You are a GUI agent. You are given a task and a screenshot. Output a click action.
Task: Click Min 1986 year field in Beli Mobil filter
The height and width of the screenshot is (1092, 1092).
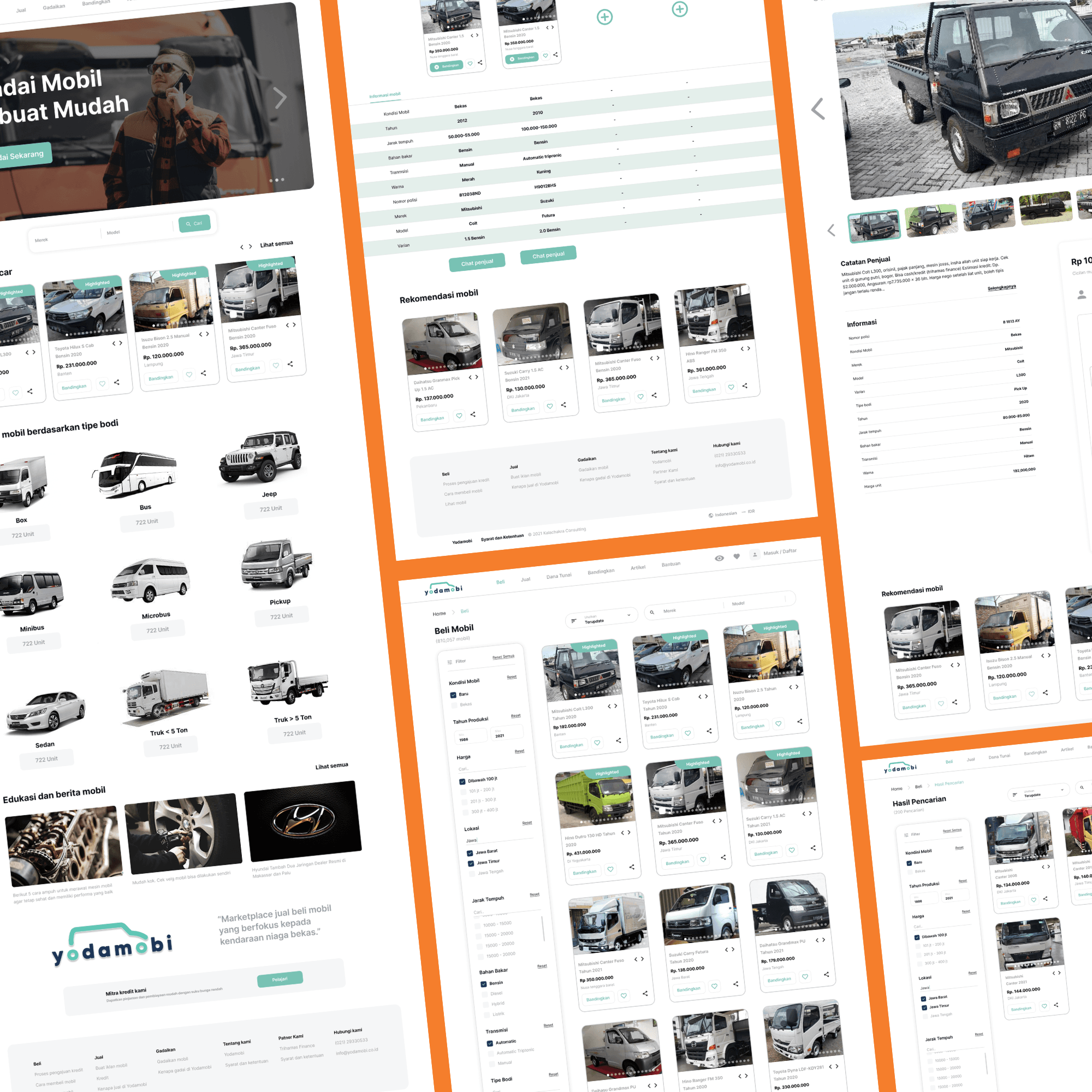point(470,738)
